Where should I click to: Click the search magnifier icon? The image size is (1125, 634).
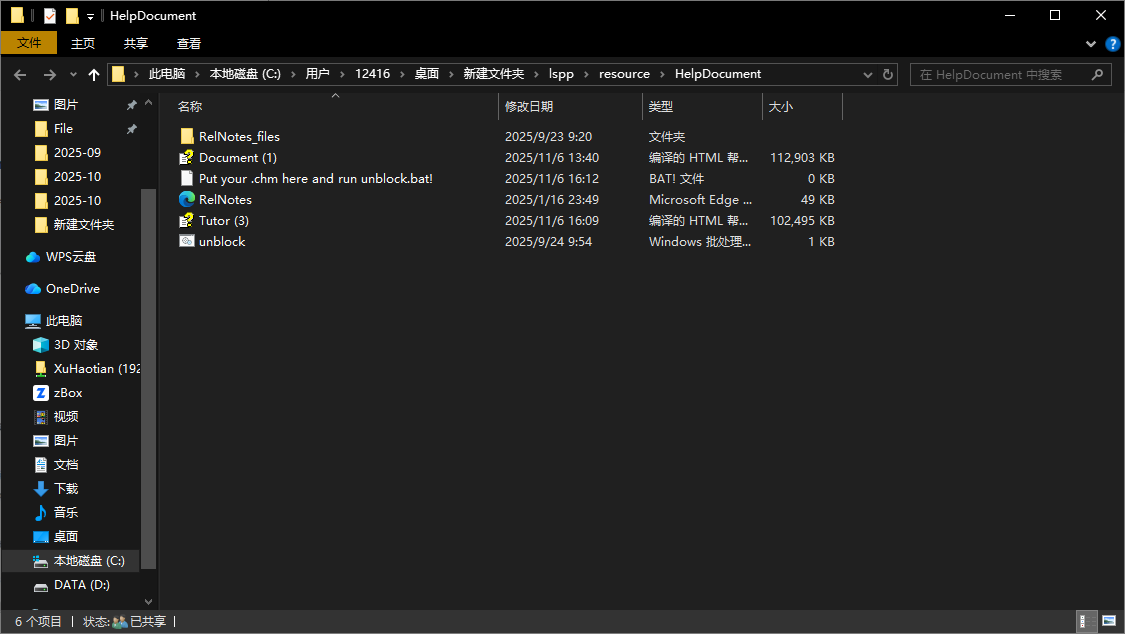[x=1097, y=75]
